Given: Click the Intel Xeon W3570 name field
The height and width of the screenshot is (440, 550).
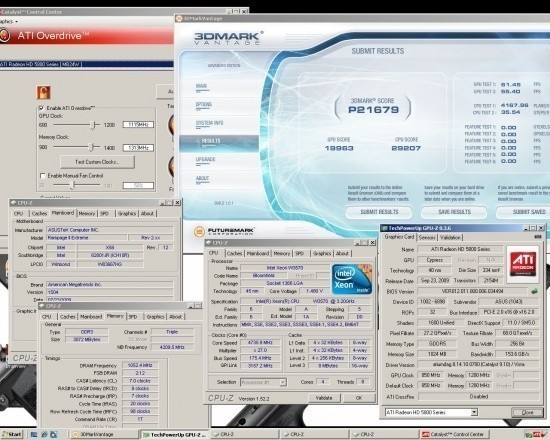Looking at the screenshot, I should coord(285,268).
